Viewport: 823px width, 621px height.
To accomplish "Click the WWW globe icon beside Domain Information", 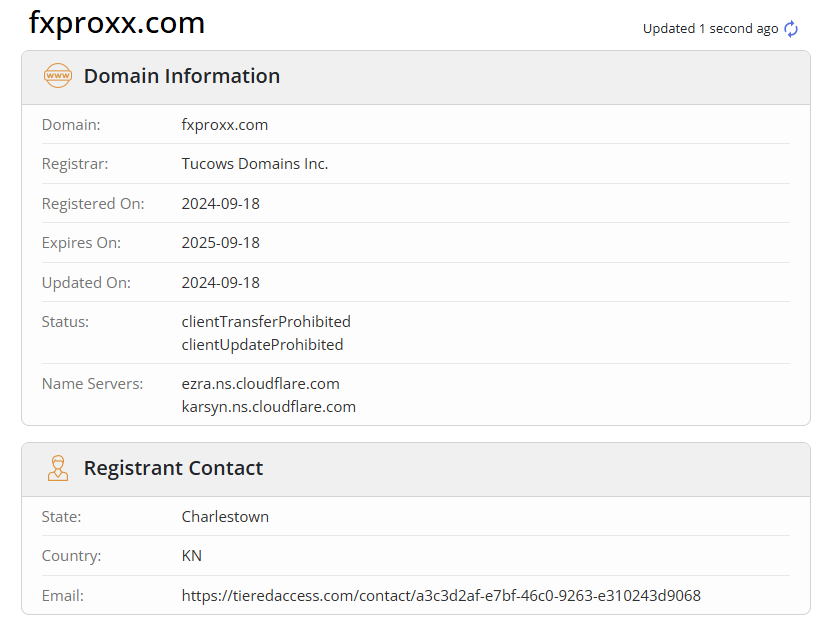I will [58, 76].
